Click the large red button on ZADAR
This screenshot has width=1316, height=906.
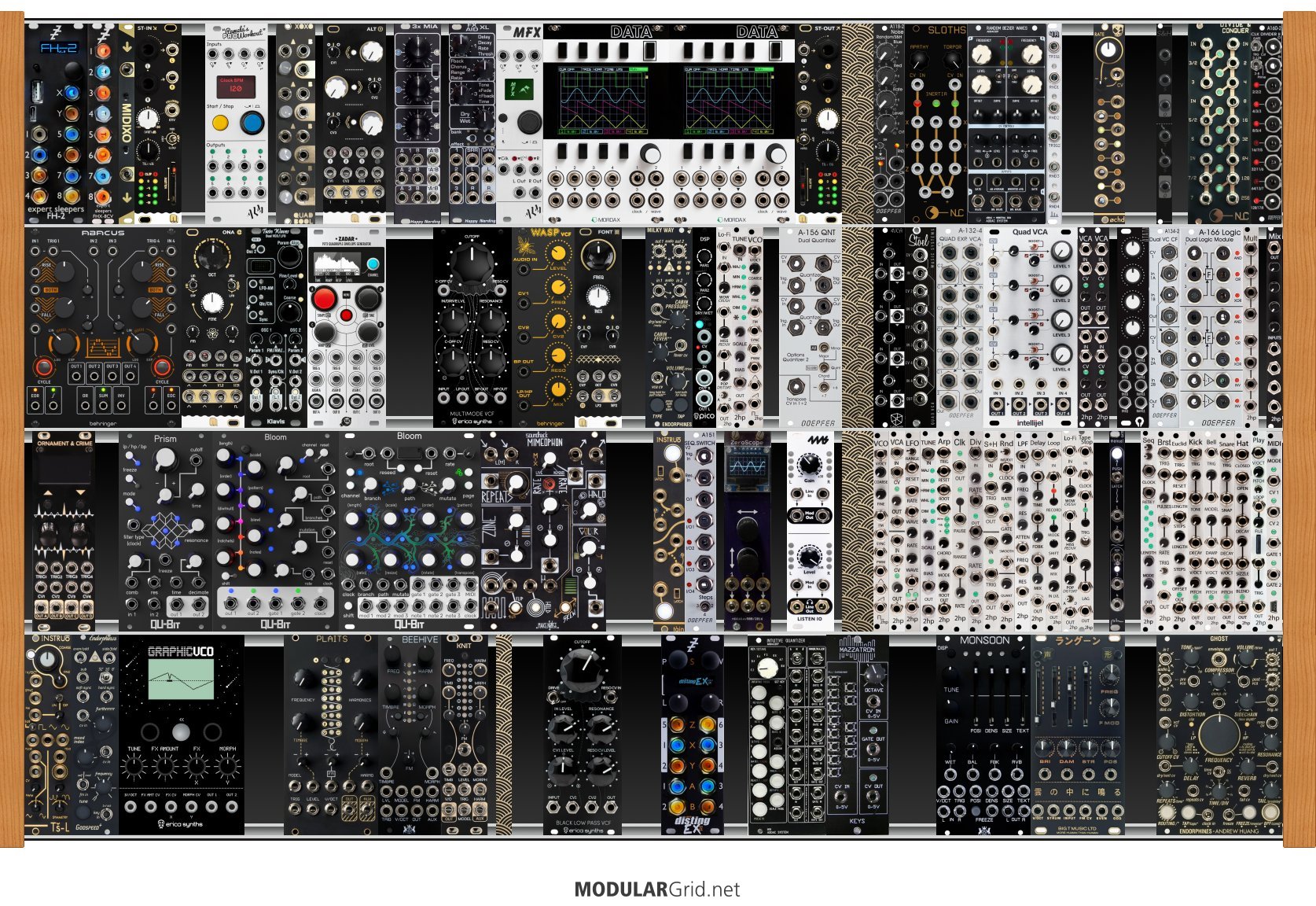point(324,299)
